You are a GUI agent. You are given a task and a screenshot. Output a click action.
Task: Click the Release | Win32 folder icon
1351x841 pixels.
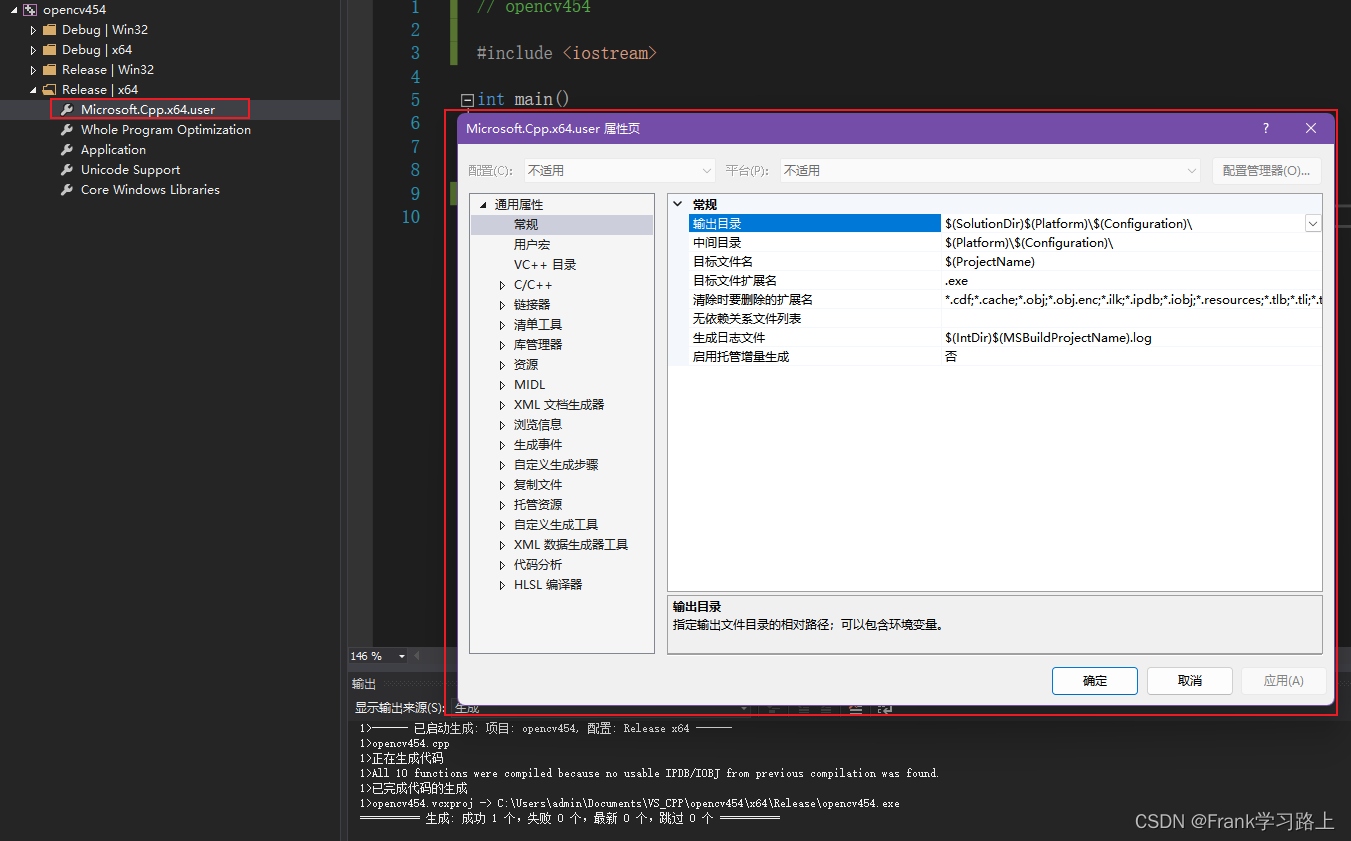tap(50, 70)
